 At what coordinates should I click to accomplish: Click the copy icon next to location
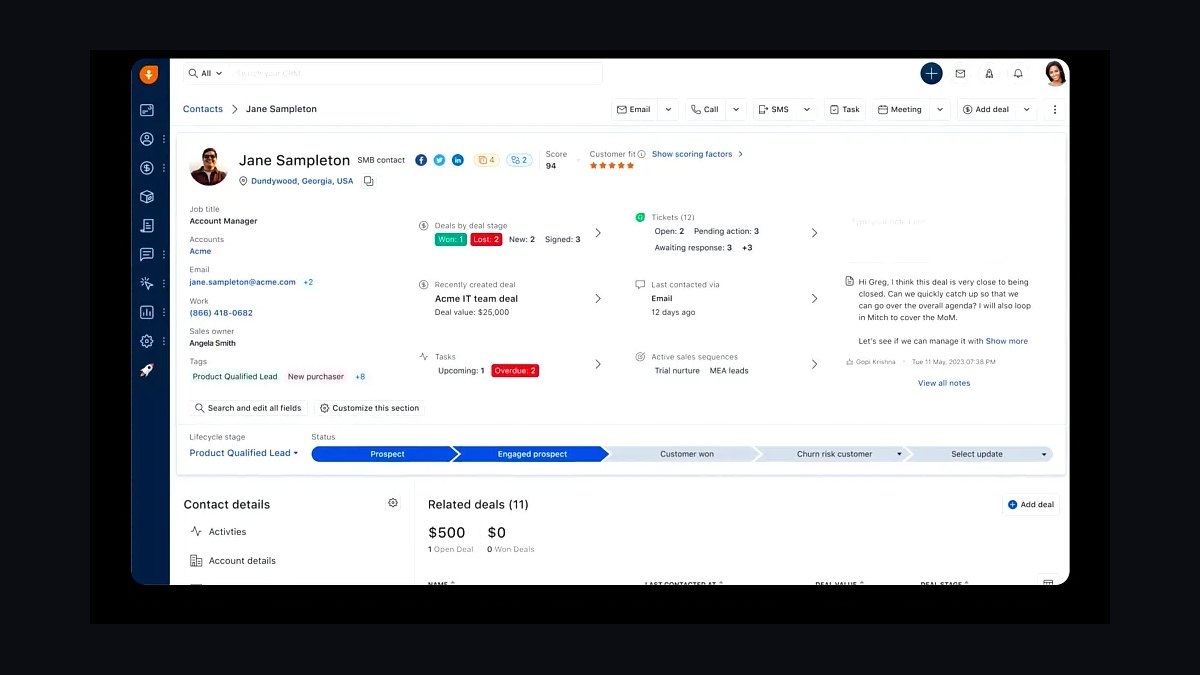368,181
